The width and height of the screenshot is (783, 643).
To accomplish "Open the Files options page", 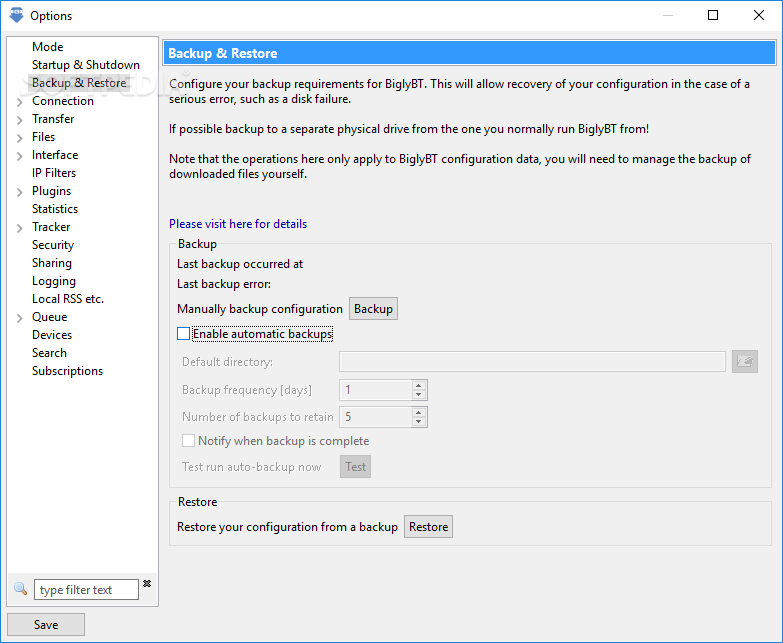I will tap(43, 137).
